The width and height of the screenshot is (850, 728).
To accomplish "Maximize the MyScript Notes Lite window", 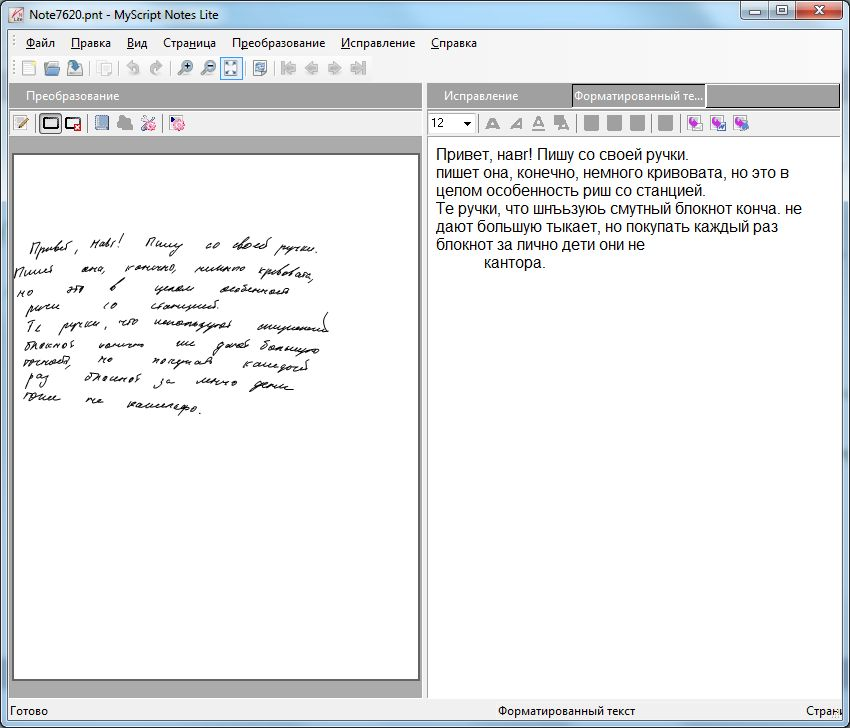I will coord(782,11).
